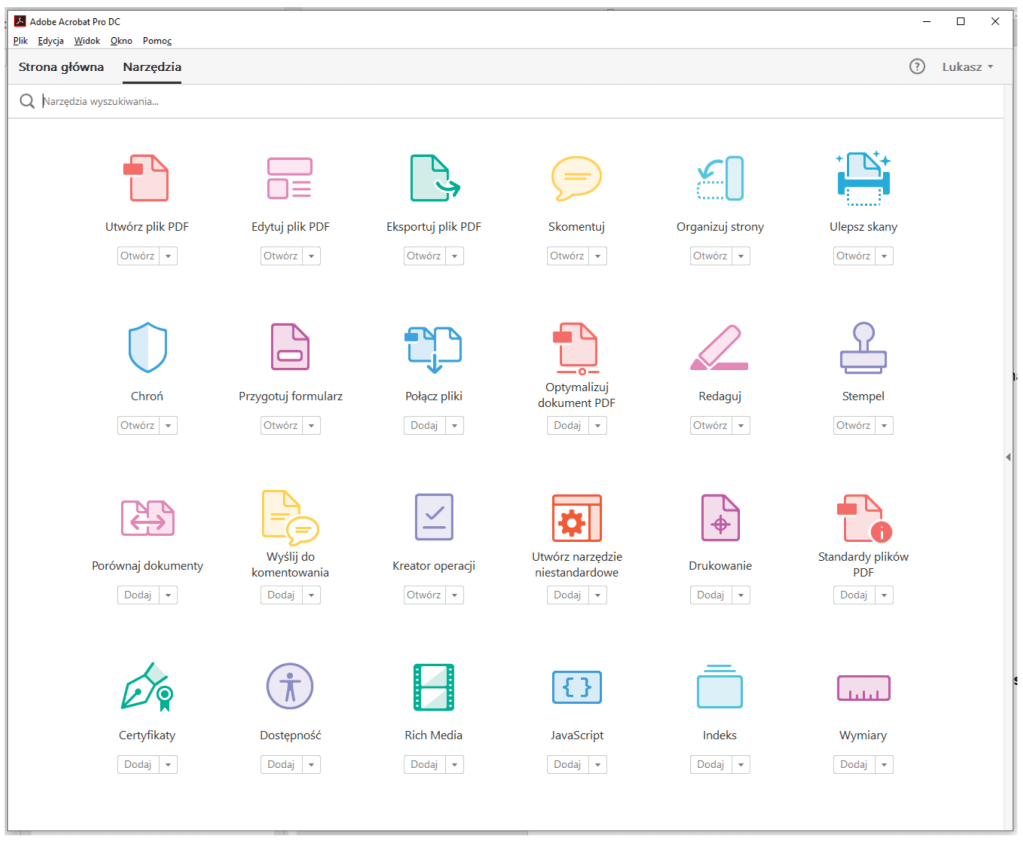Expand dropdown arrow next to Edytuj plik PDF Otwórz
The image size is (1023, 842).
coord(312,256)
